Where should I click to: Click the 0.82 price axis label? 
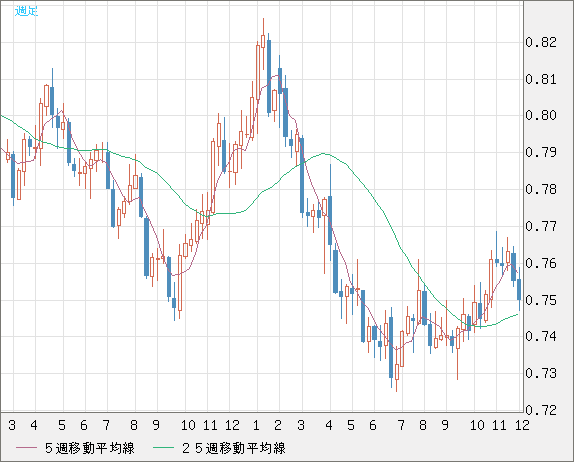(541, 42)
